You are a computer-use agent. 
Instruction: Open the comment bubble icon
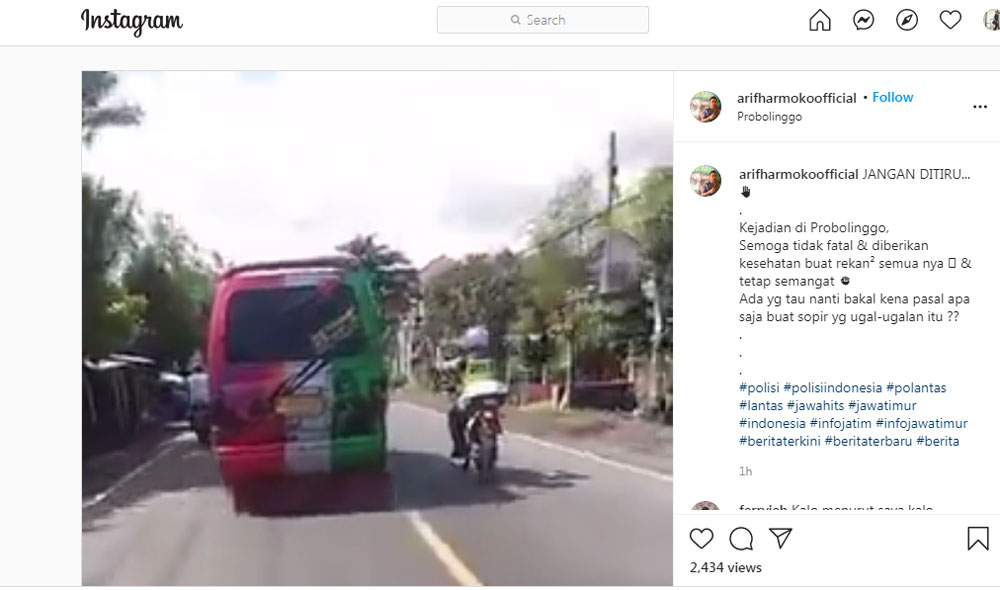(x=741, y=539)
